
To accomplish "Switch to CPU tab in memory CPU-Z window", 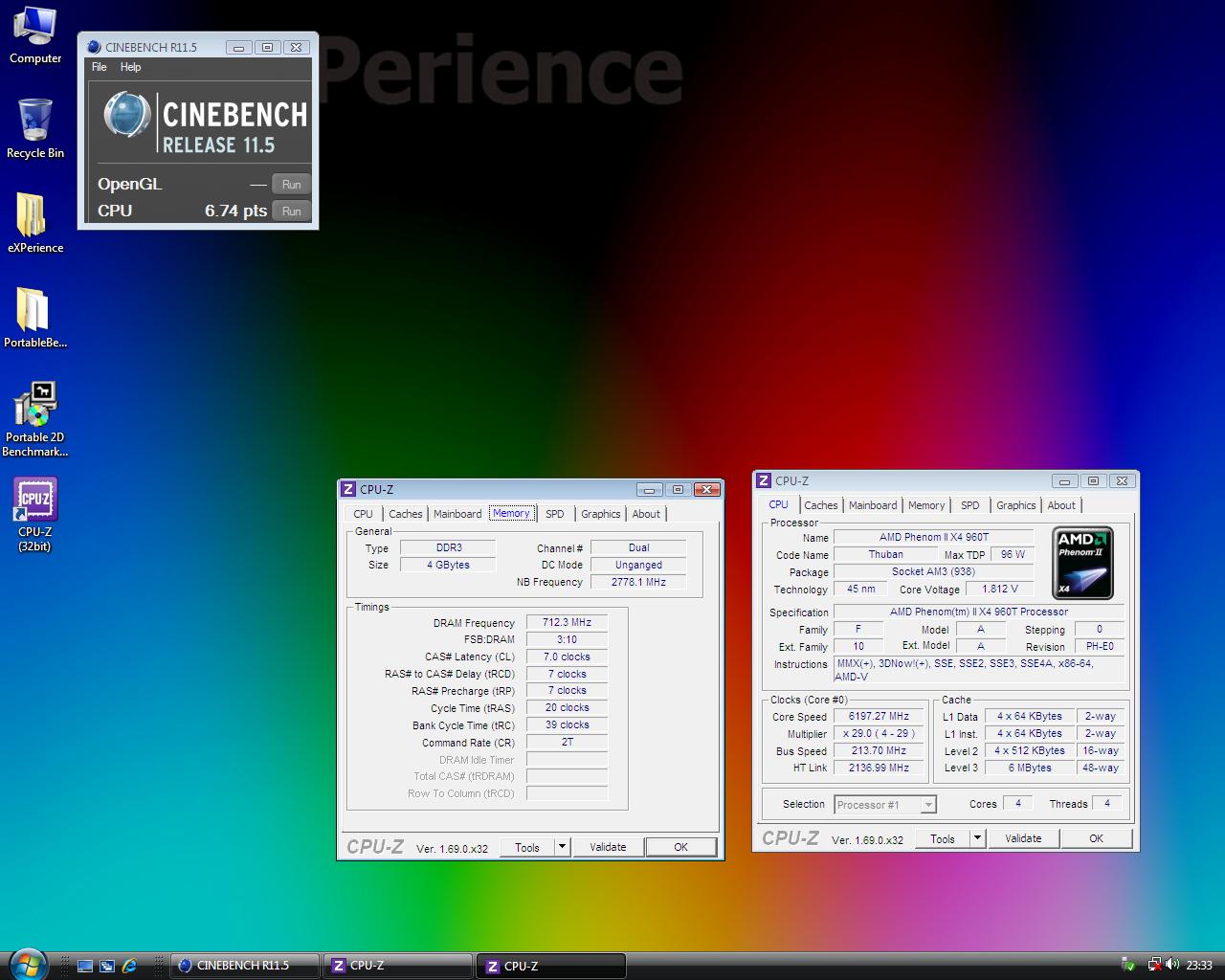I will 364,514.
